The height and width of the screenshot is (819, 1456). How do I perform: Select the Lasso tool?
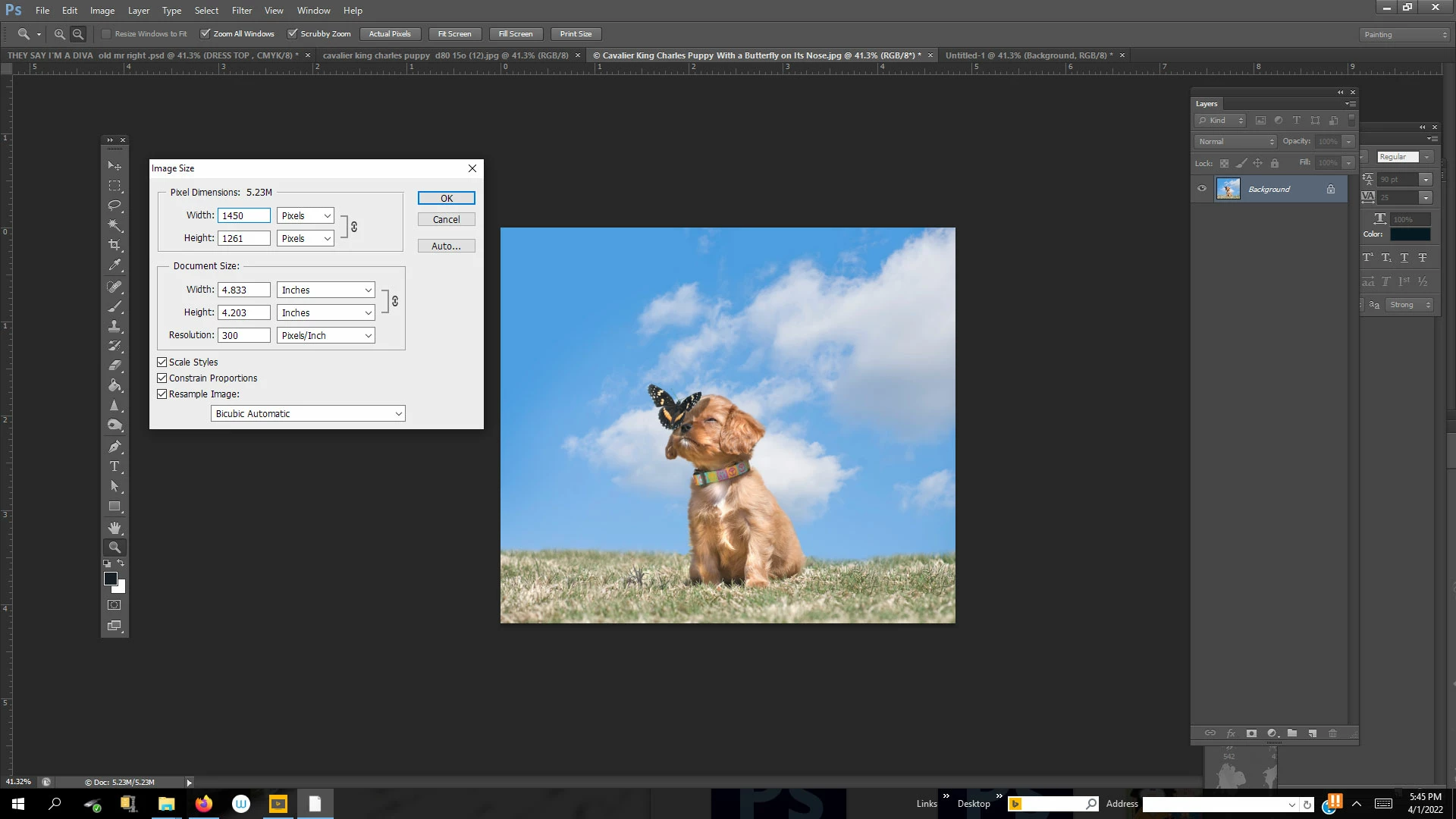coord(115,206)
